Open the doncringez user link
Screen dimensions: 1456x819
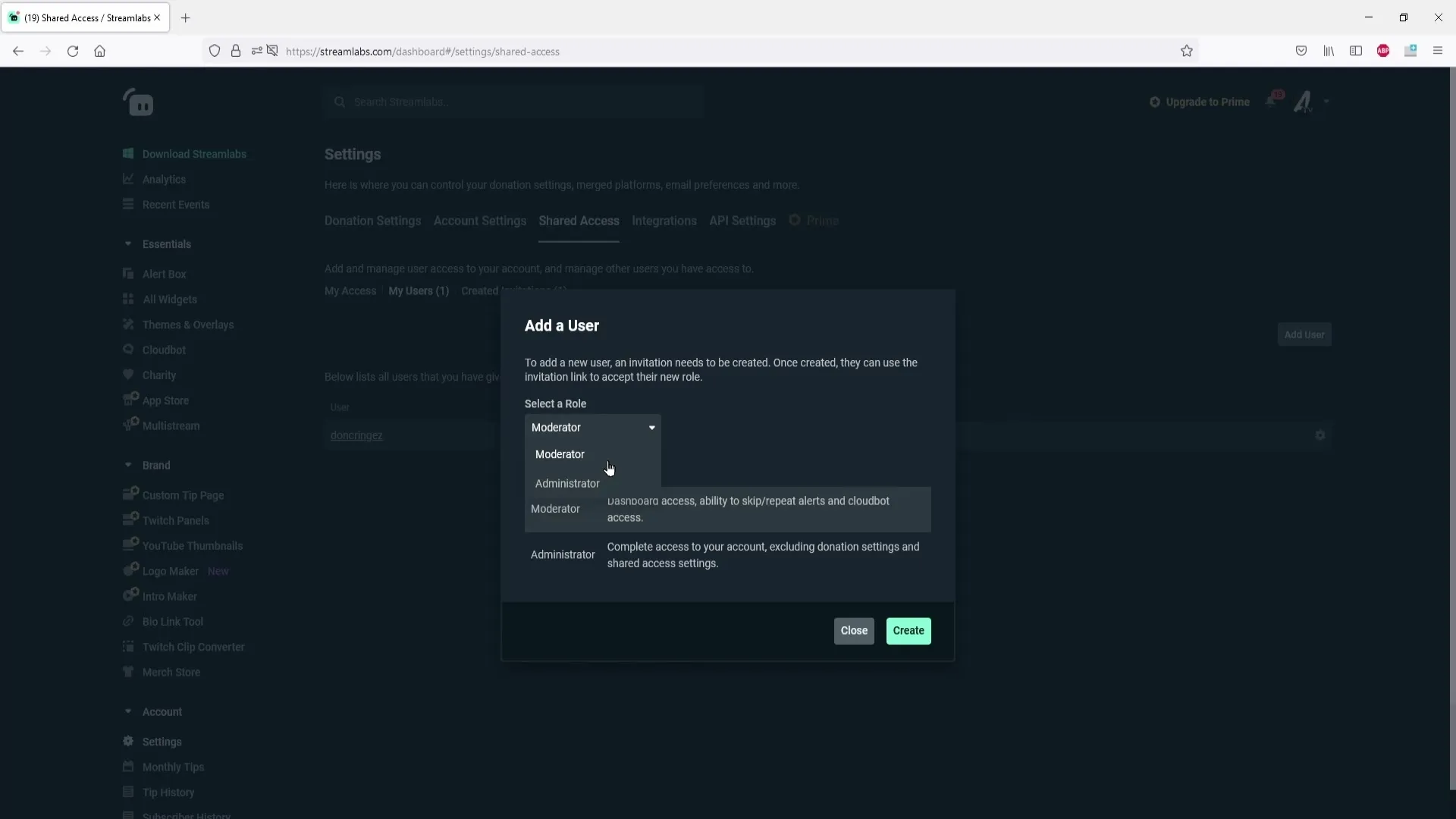[356, 435]
